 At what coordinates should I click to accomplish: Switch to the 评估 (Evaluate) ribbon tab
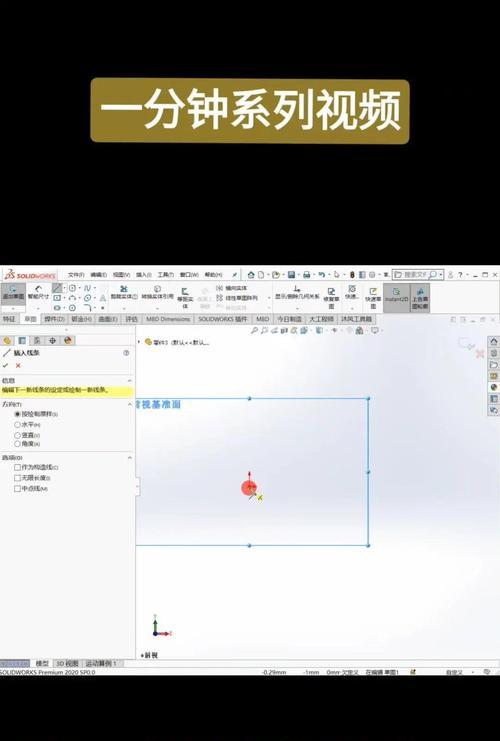pyautogui.click(x=131, y=319)
